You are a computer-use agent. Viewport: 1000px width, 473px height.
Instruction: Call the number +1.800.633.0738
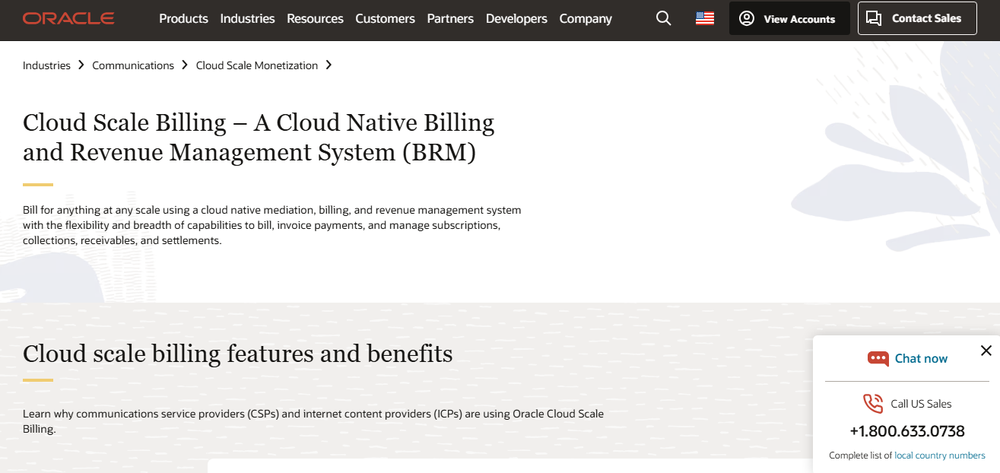[907, 432]
